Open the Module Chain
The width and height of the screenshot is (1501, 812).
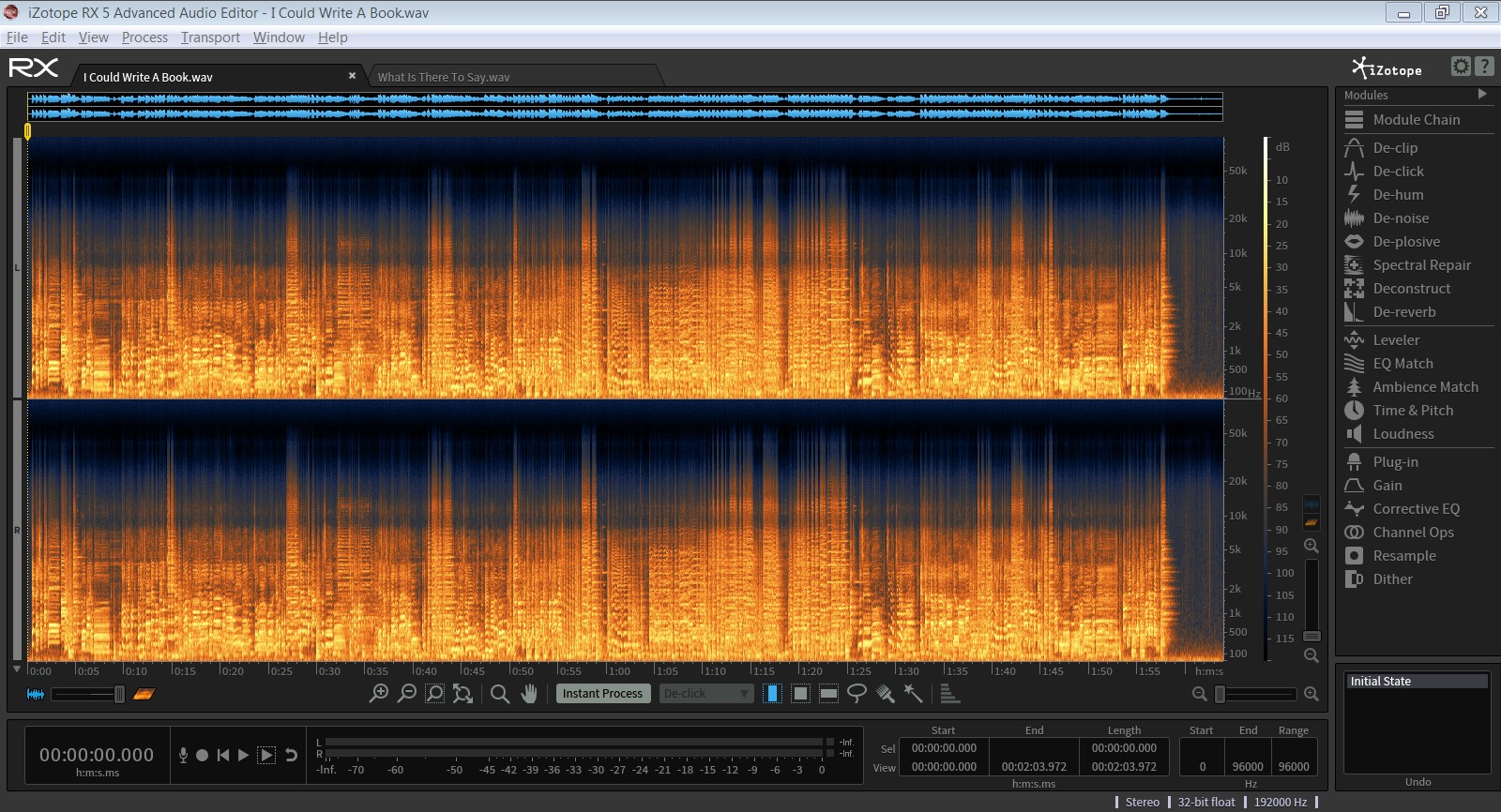tap(1418, 120)
